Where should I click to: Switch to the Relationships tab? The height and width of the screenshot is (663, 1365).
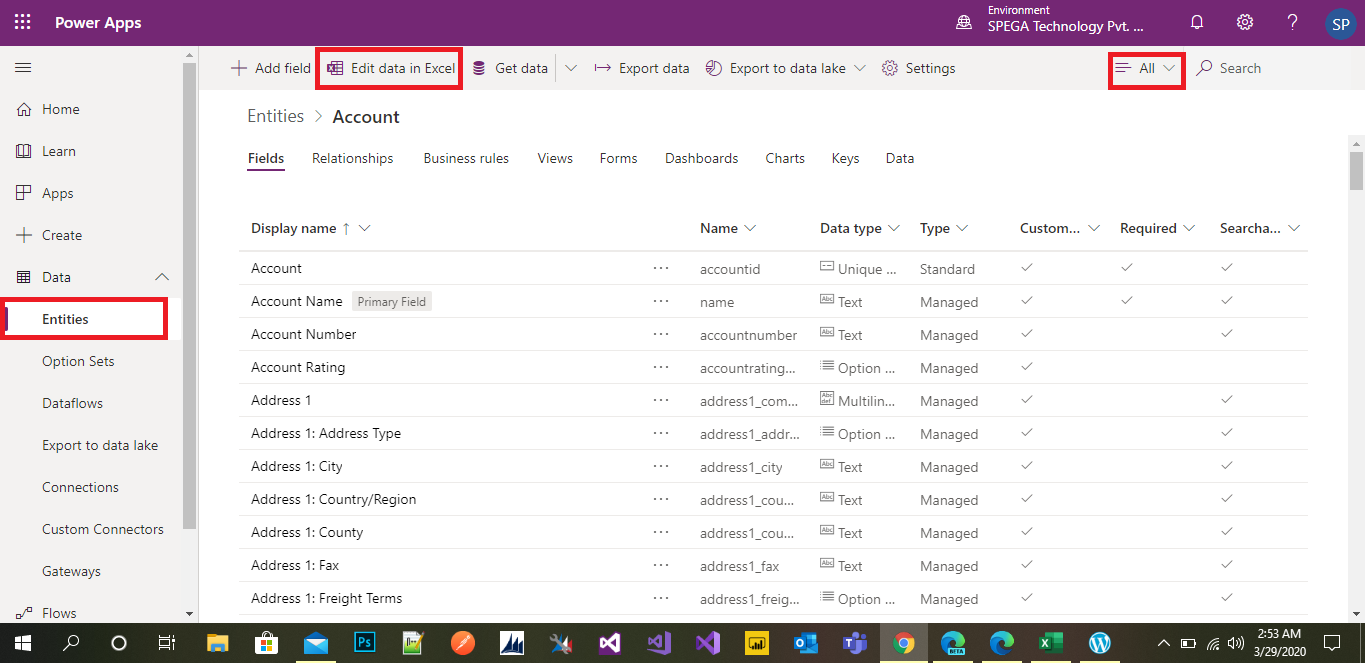point(352,158)
